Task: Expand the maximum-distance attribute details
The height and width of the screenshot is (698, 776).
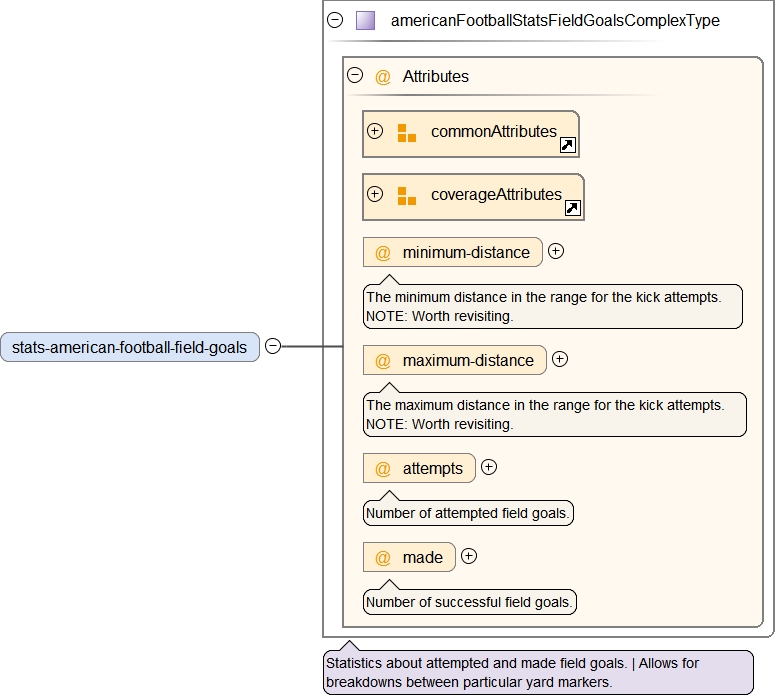Action: (560, 359)
